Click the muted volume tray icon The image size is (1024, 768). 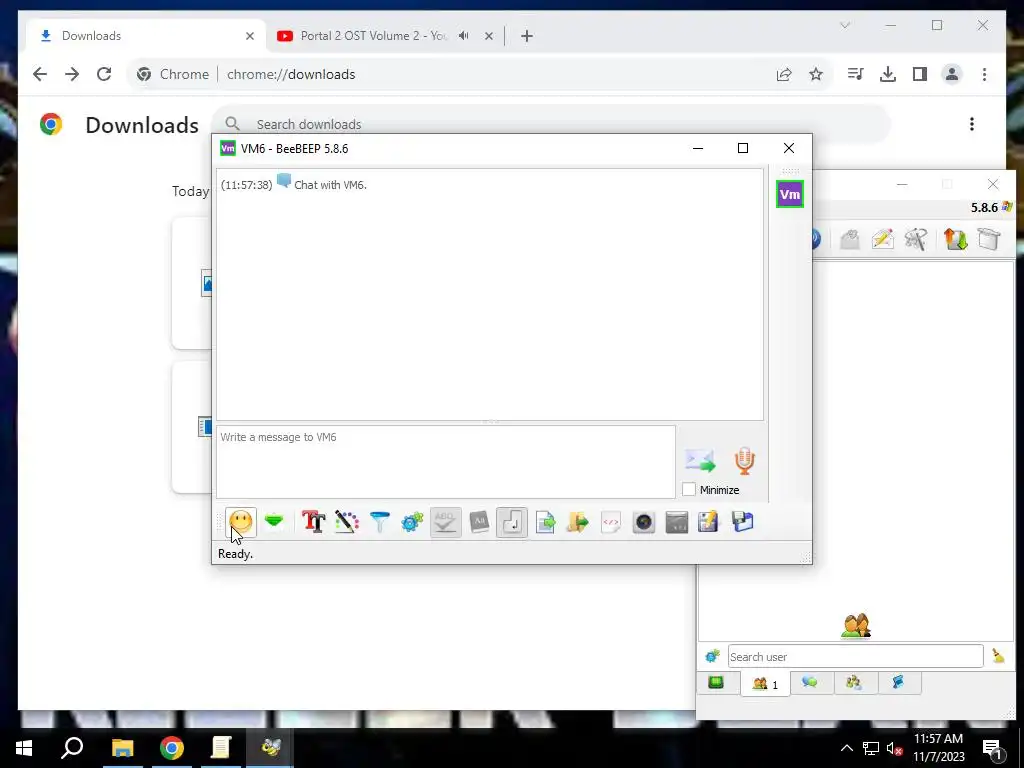tap(894, 748)
